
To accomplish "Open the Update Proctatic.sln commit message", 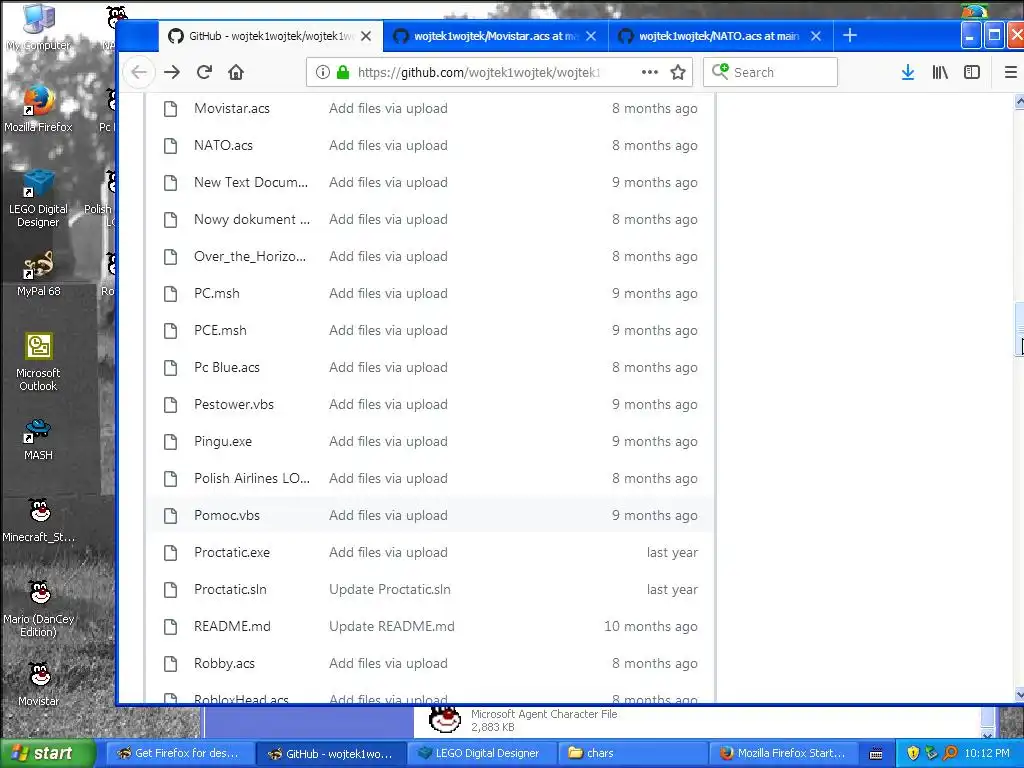I will point(389,589).
